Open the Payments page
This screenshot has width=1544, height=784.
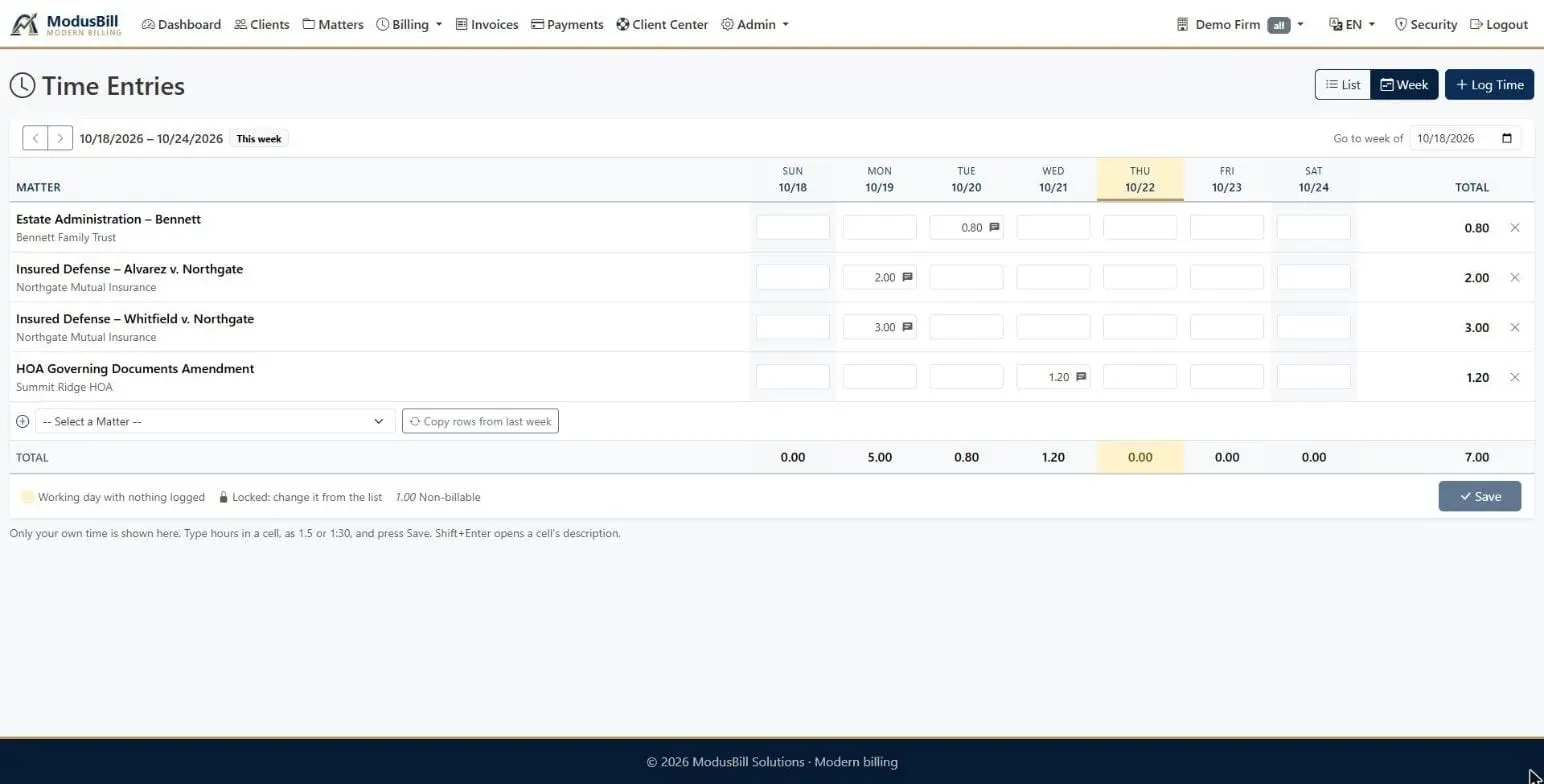click(567, 24)
